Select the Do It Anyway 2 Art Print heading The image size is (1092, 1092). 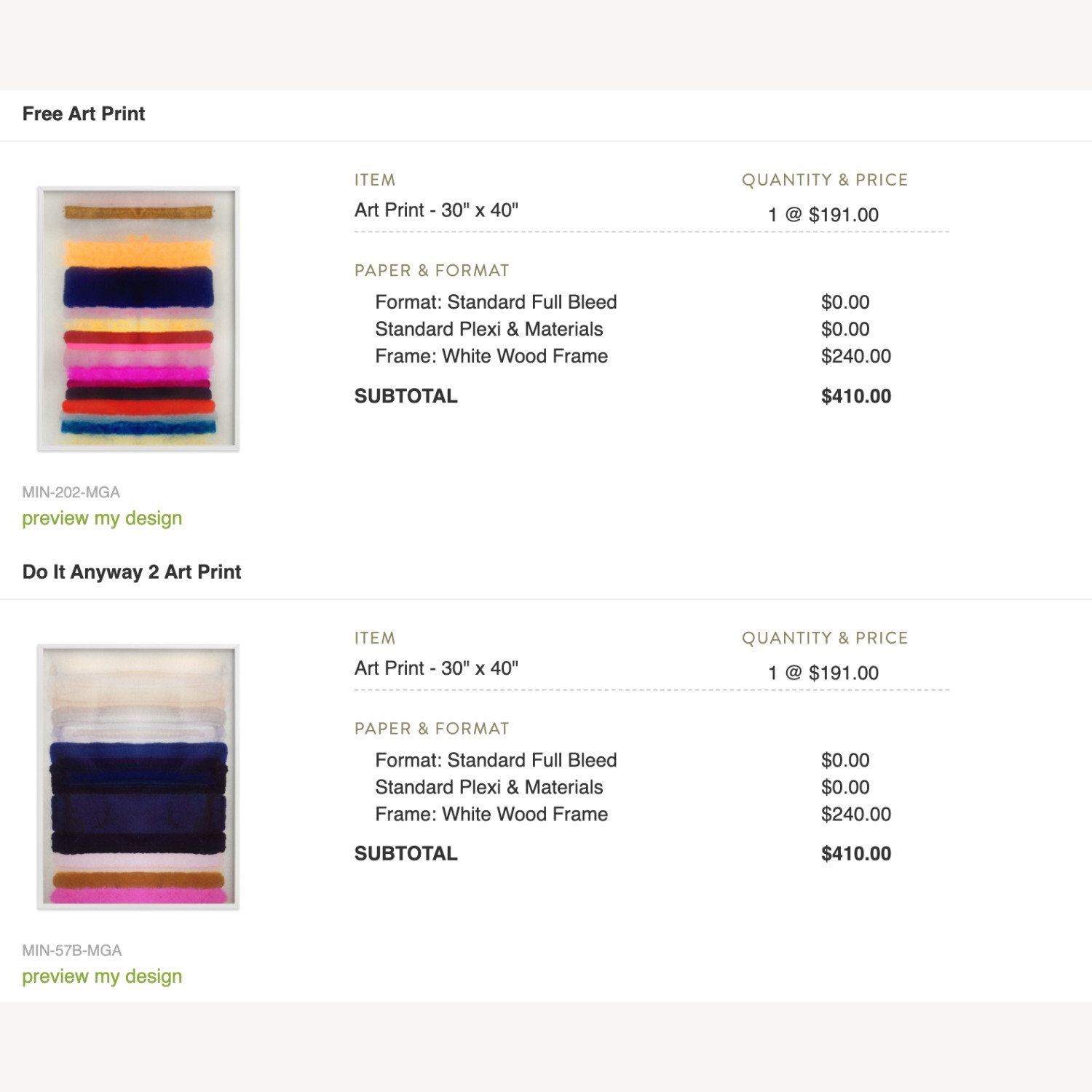[x=132, y=572]
